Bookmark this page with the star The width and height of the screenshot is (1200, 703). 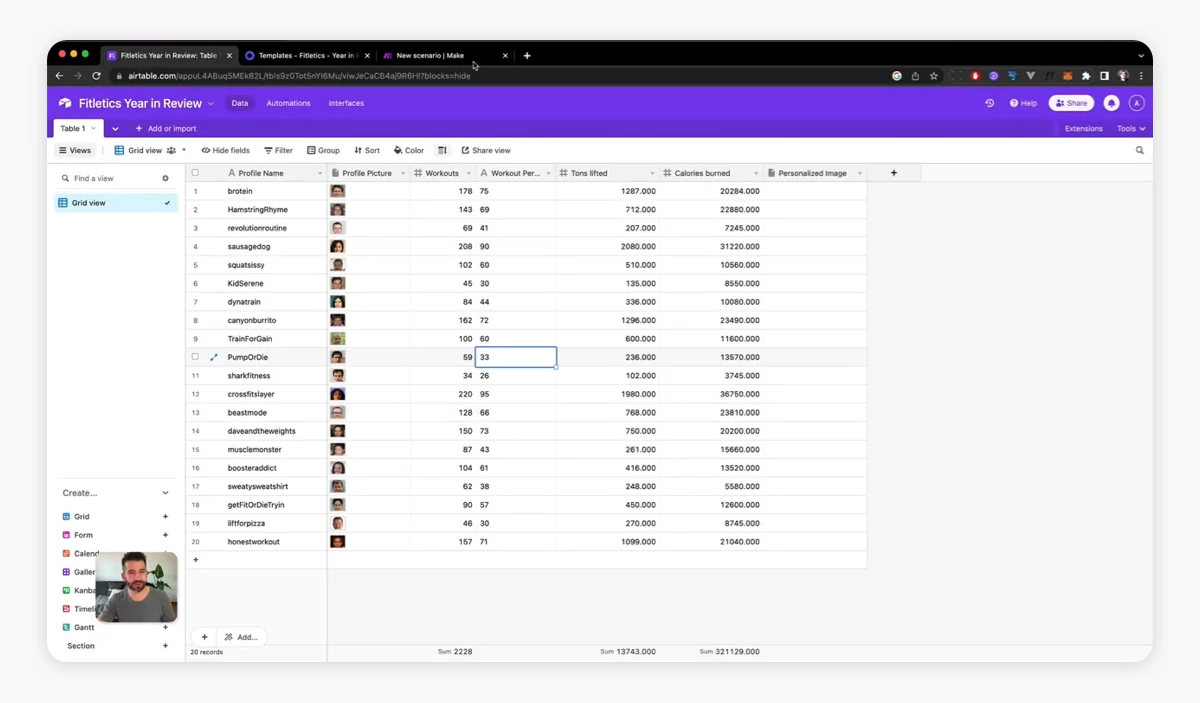tap(934, 76)
